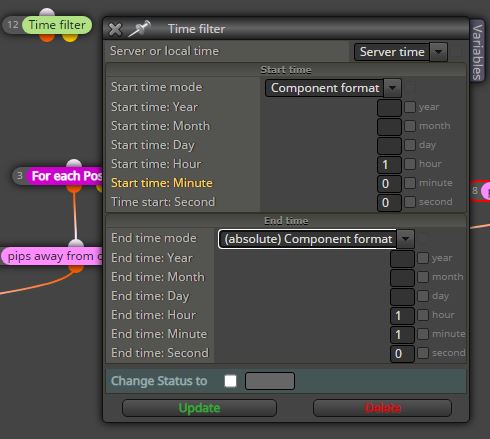Click End time Hour input field
This screenshot has height=439, width=490.
[402, 316]
